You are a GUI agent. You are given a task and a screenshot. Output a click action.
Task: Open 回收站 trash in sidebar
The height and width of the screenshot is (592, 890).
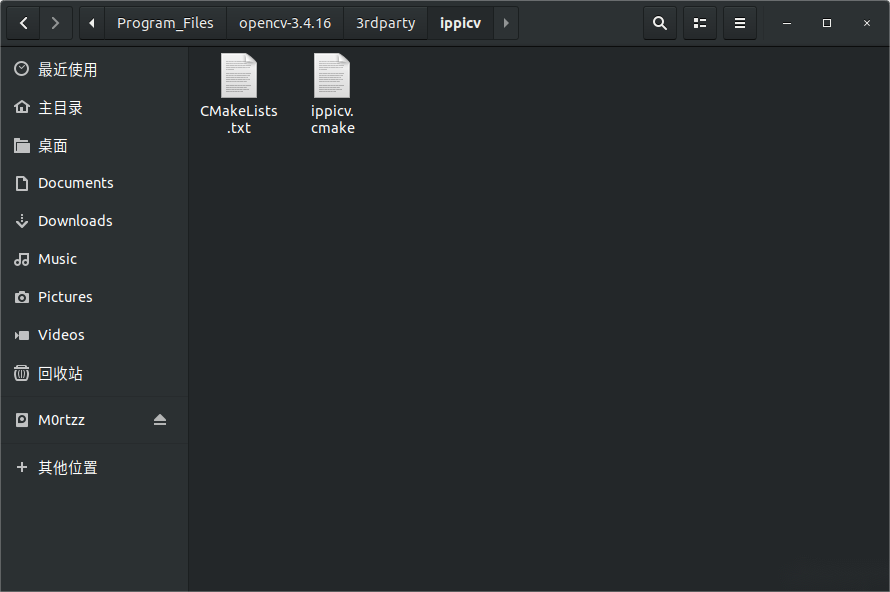point(94,373)
